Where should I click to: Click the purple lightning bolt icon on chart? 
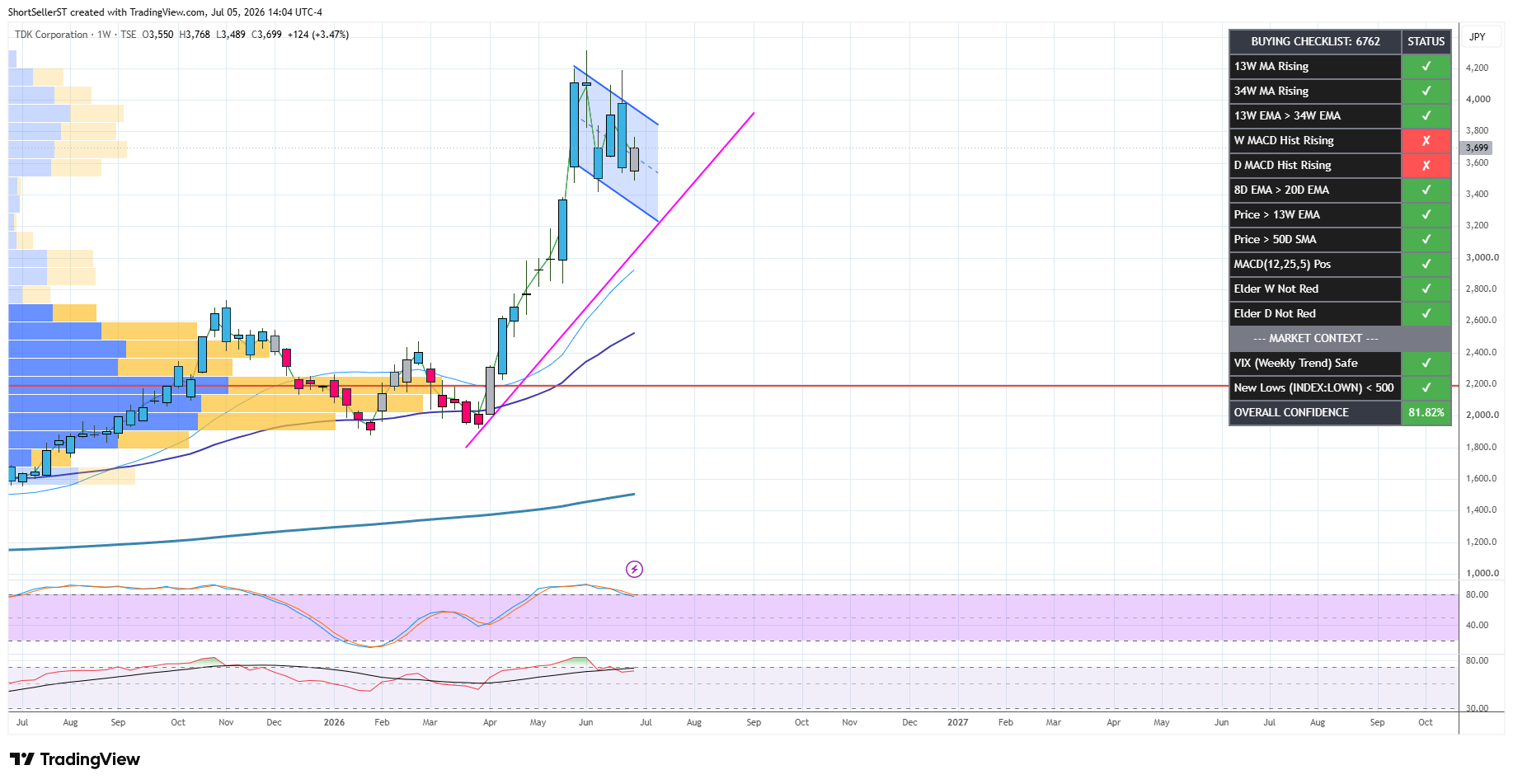[634, 569]
